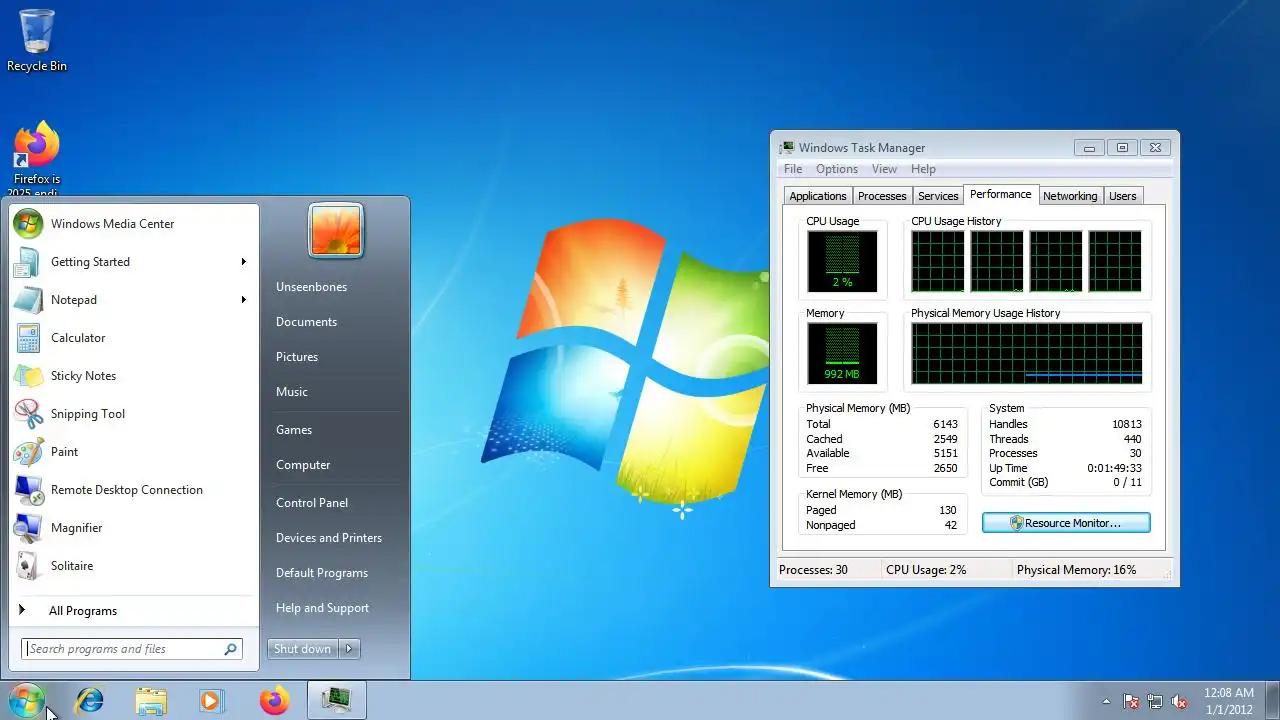
Task: Open the View menu in Task Manager
Action: [884, 169]
